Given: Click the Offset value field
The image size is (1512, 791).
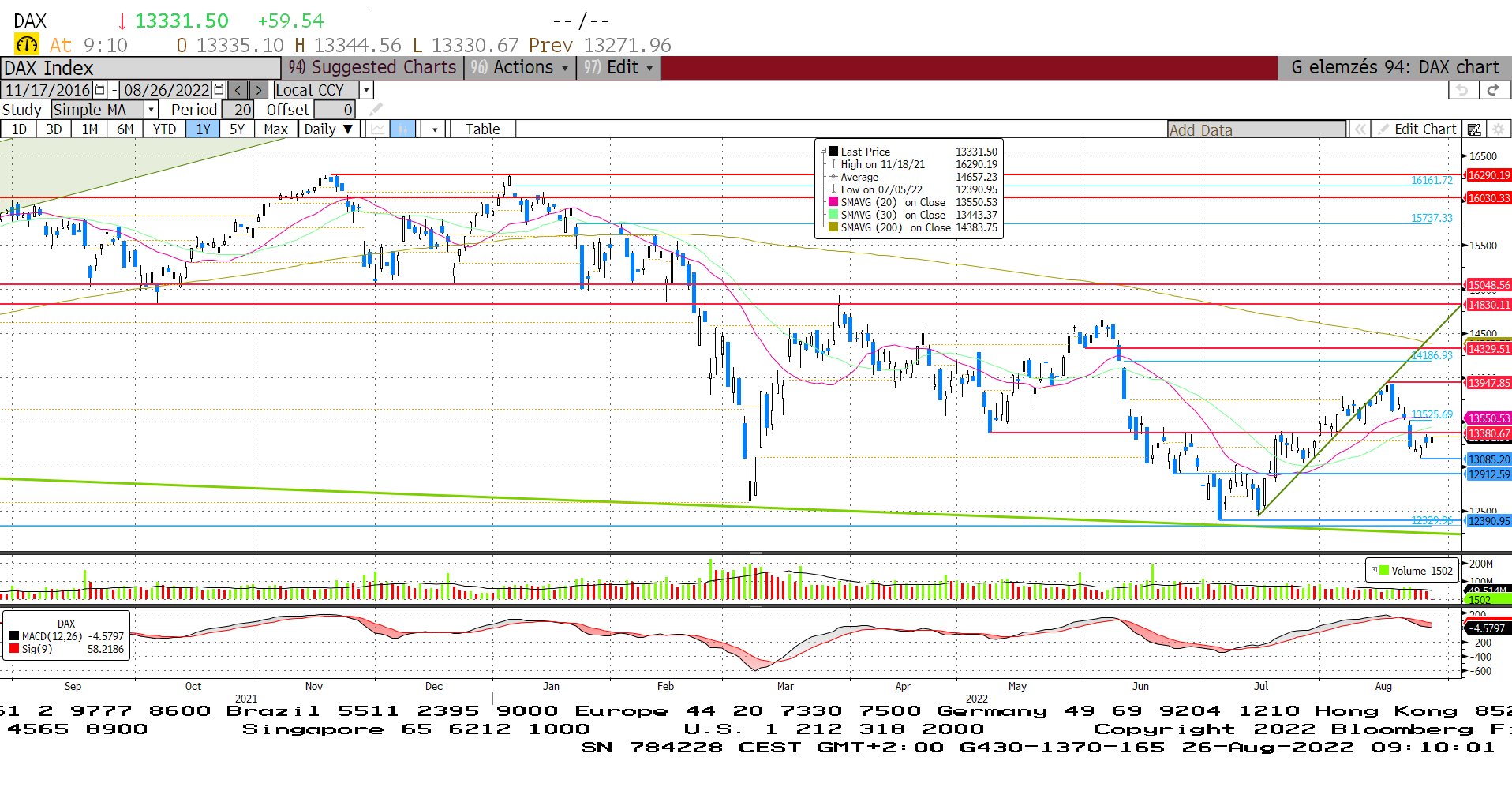Looking at the screenshot, I should click(x=335, y=110).
